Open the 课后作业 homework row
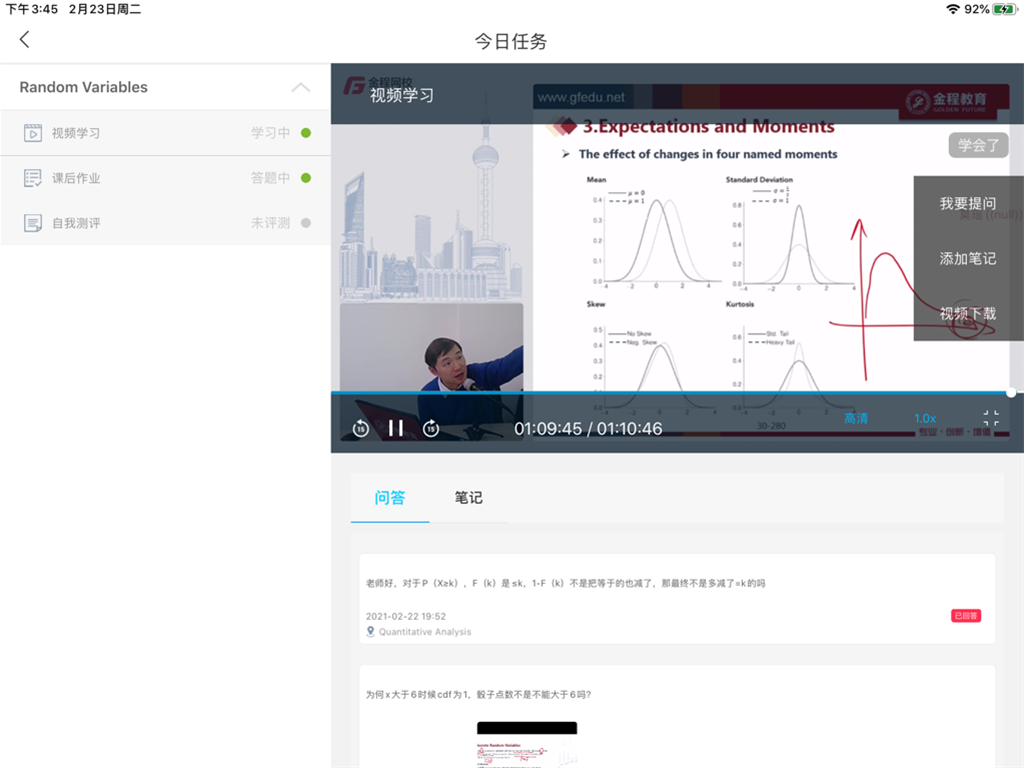This screenshot has height=768, width=1024. coord(165,178)
